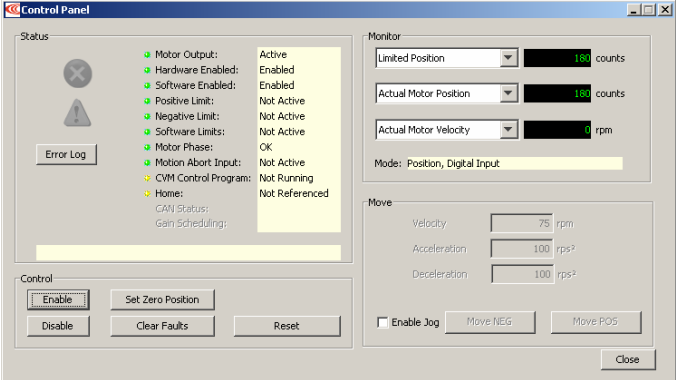
Task: Click the Clear Faults button
Action: point(163,326)
